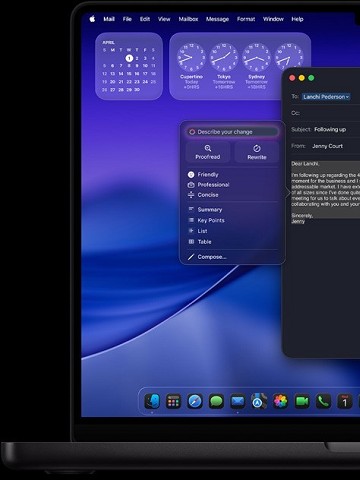The image size is (360, 480).
Task: Click date 10 in calendar widget
Action: point(145,66)
